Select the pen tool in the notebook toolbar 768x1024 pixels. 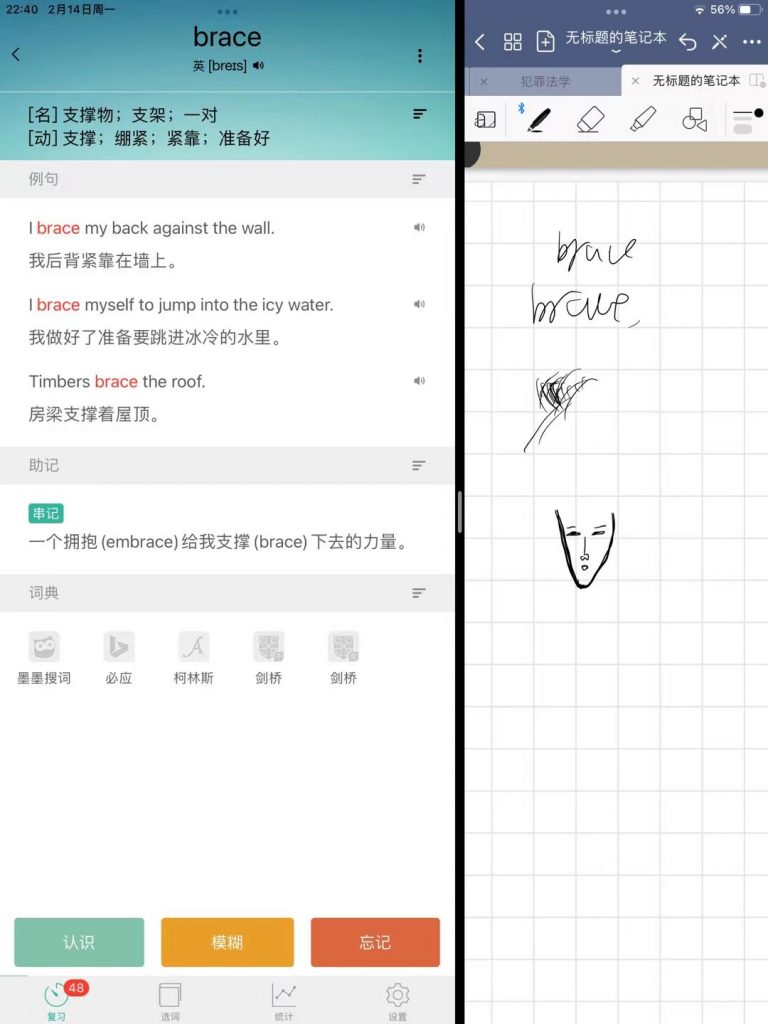point(538,120)
